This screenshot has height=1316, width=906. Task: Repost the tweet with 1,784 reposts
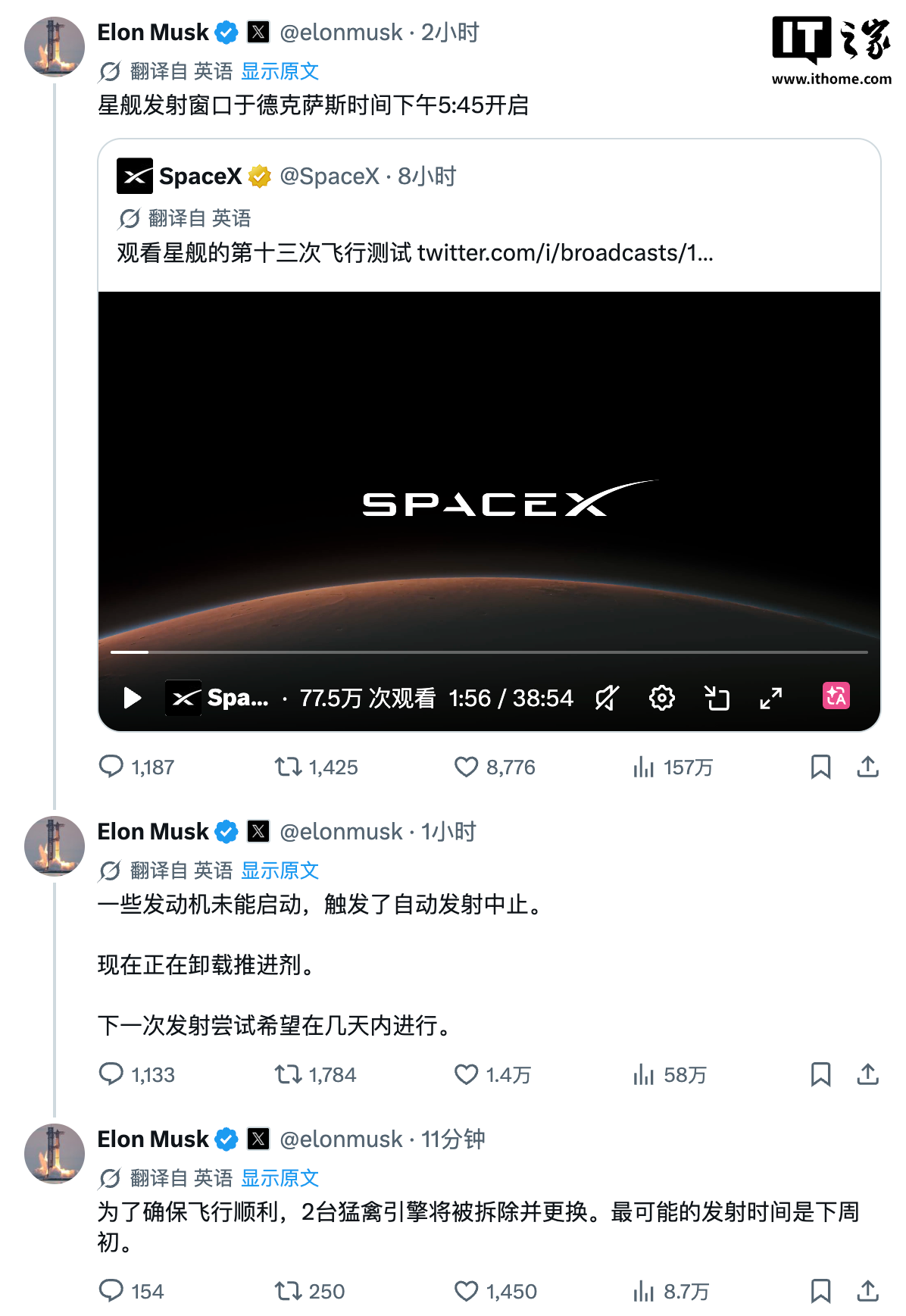pyautogui.click(x=315, y=1074)
